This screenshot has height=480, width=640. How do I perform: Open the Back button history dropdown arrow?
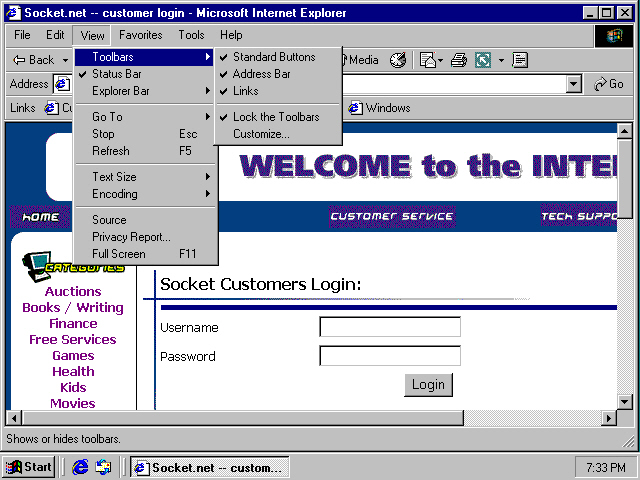coord(65,60)
